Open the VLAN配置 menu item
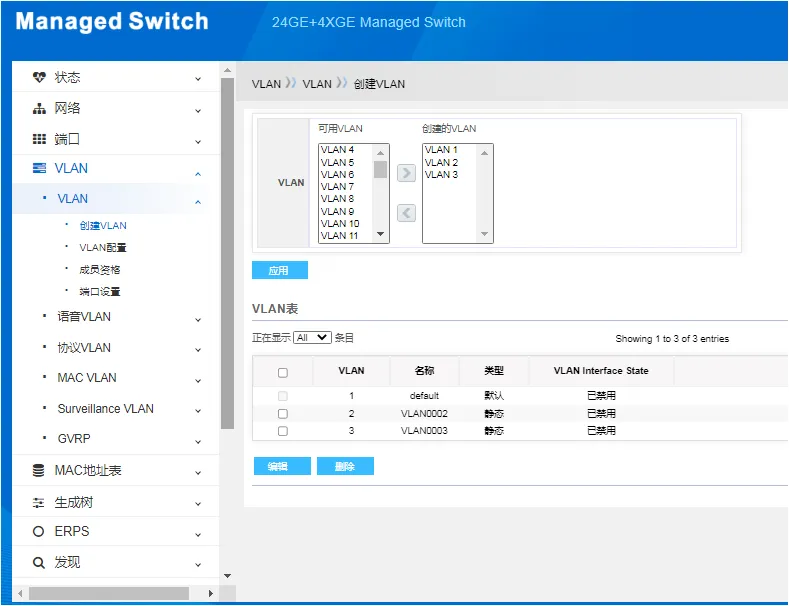The width and height of the screenshot is (789, 606). coord(103,248)
